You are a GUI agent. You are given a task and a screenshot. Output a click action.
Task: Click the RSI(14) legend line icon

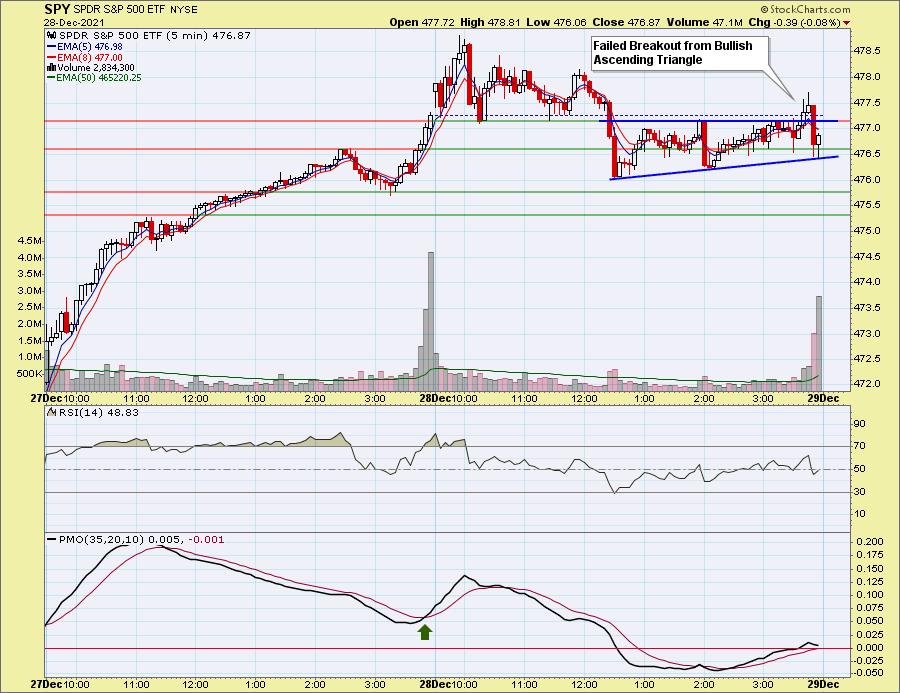(x=52, y=412)
